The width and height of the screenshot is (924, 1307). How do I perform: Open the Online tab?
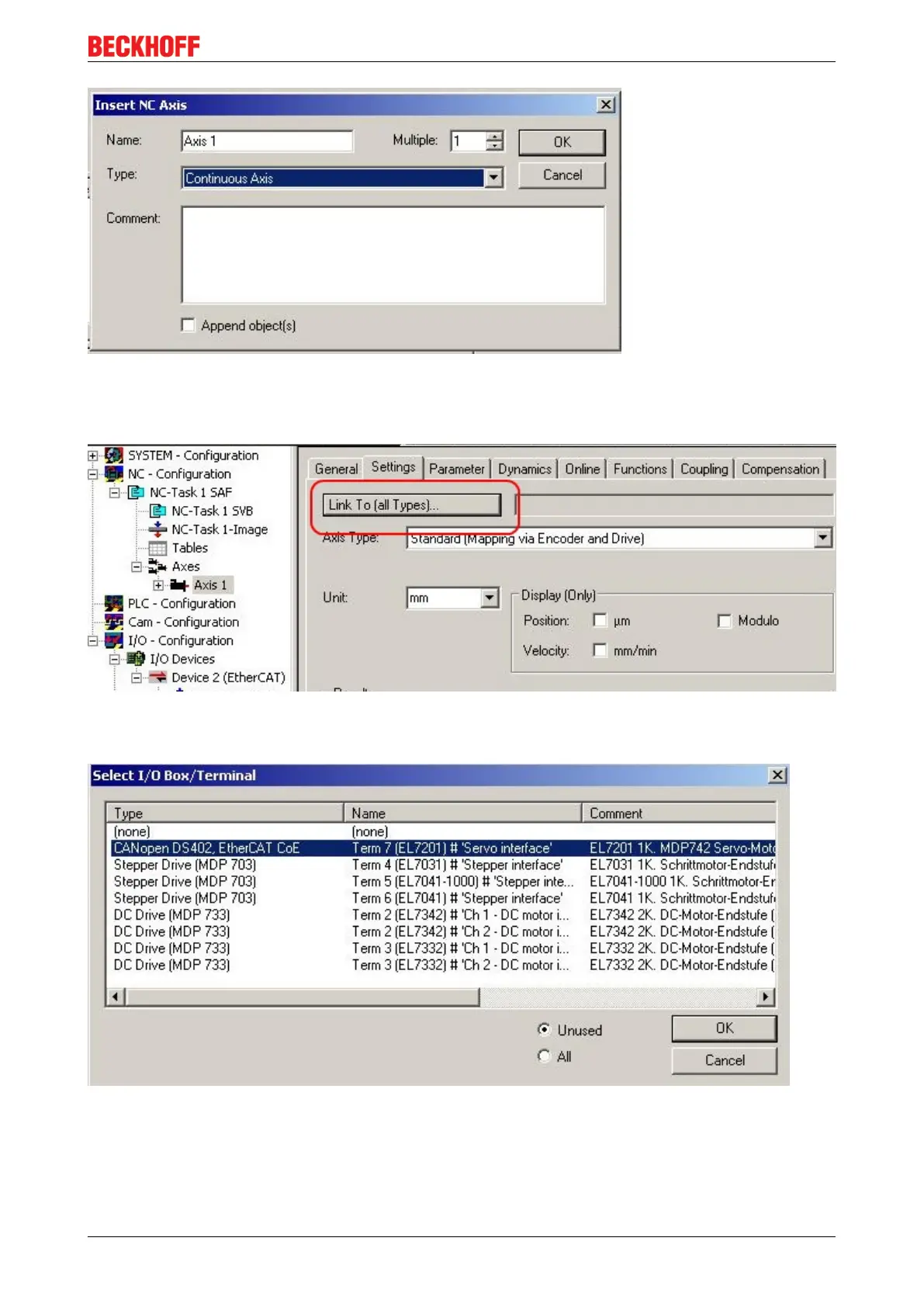coord(582,469)
